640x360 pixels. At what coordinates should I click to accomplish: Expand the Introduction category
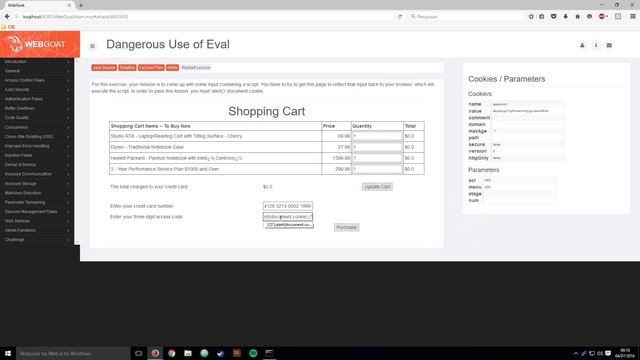click(x=37, y=62)
